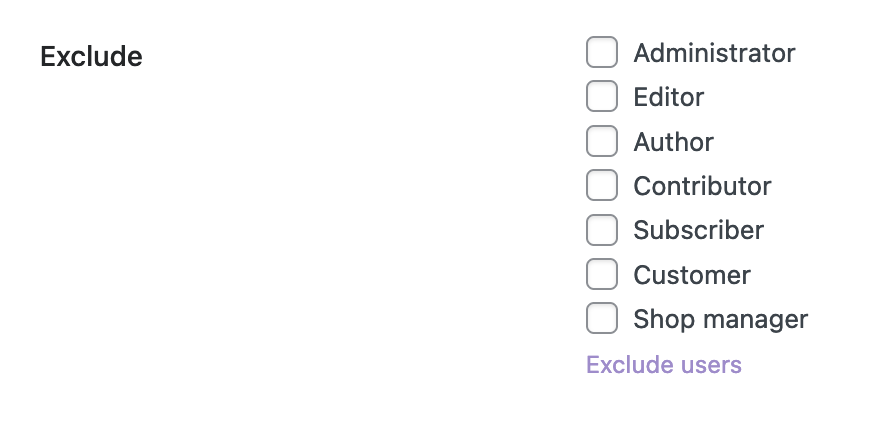The image size is (896, 434).
Task: Click the Exclude section heading
Action: click(x=91, y=57)
